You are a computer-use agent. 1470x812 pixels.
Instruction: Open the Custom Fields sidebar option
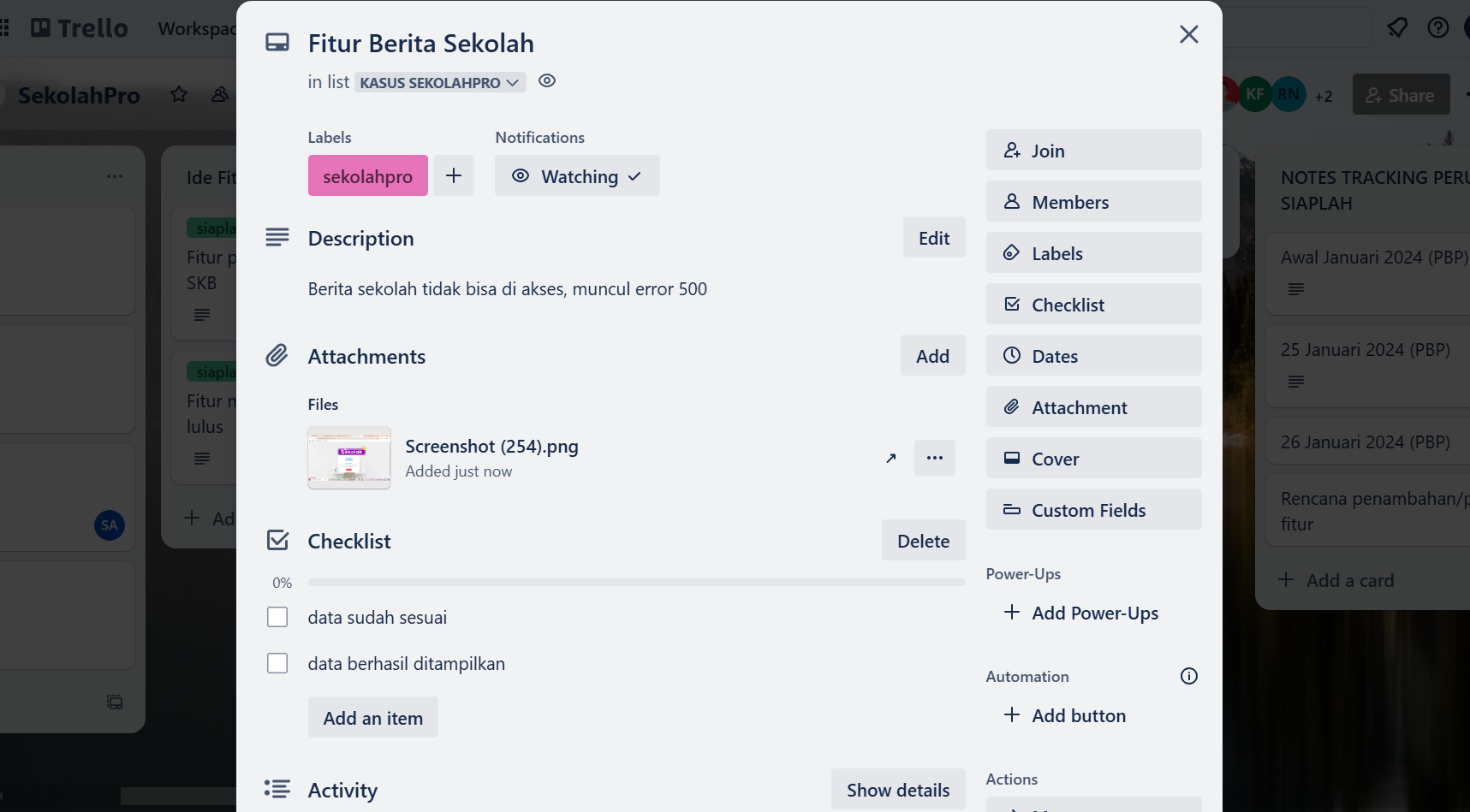tap(1093, 510)
